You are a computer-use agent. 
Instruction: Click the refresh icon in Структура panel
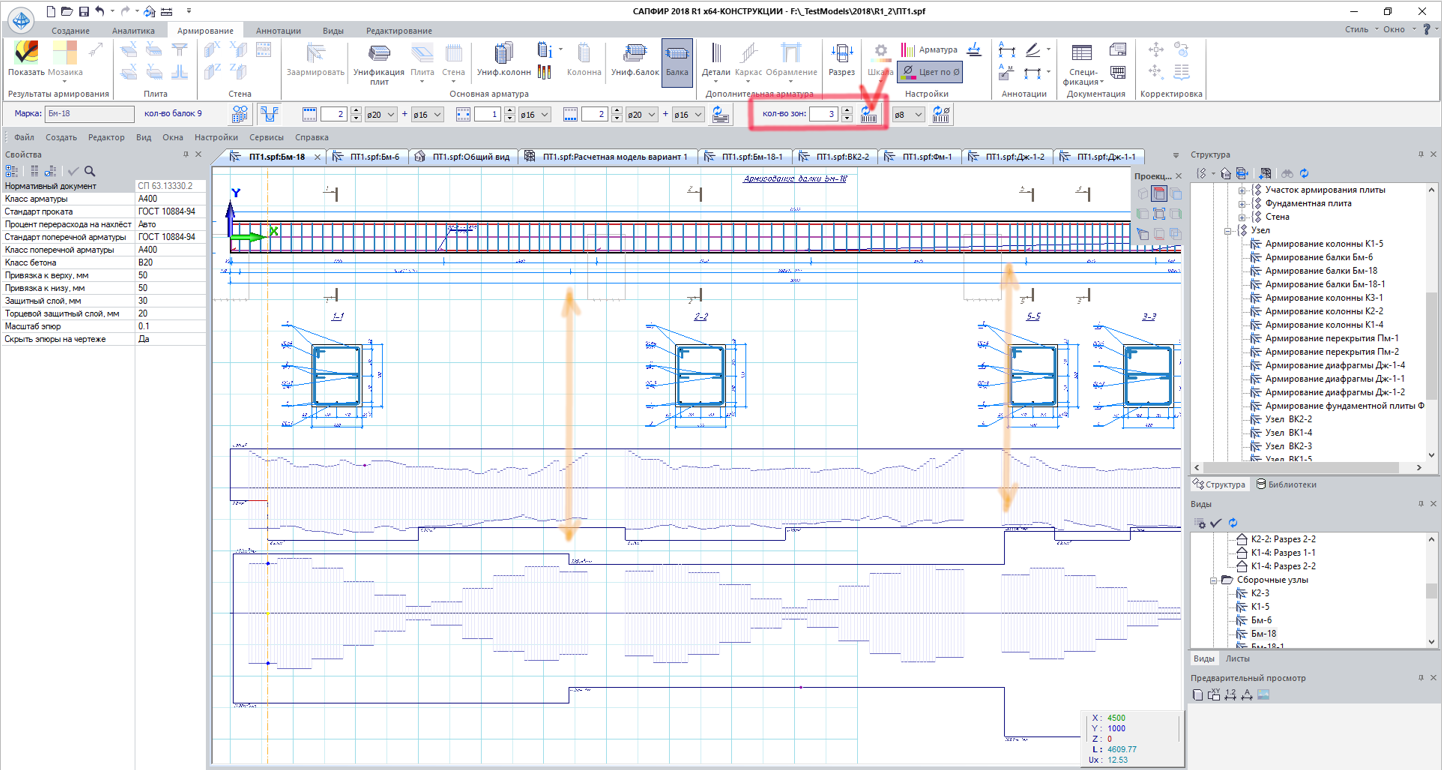1304,174
